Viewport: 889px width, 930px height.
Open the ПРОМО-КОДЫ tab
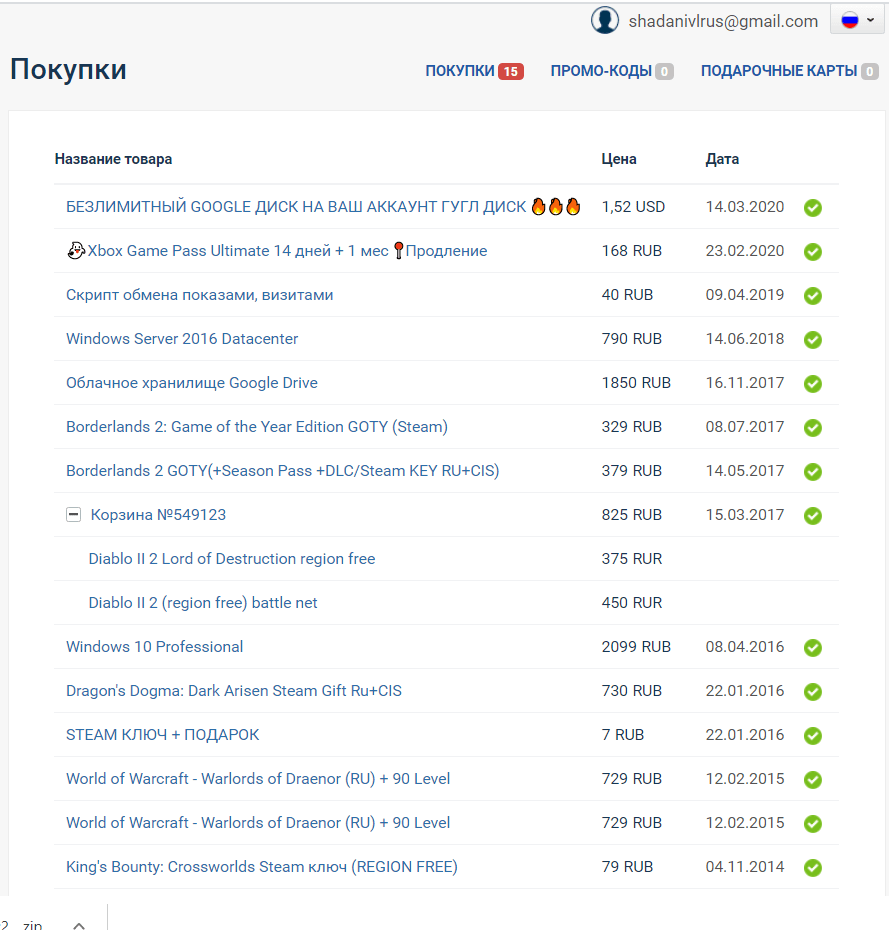point(611,71)
